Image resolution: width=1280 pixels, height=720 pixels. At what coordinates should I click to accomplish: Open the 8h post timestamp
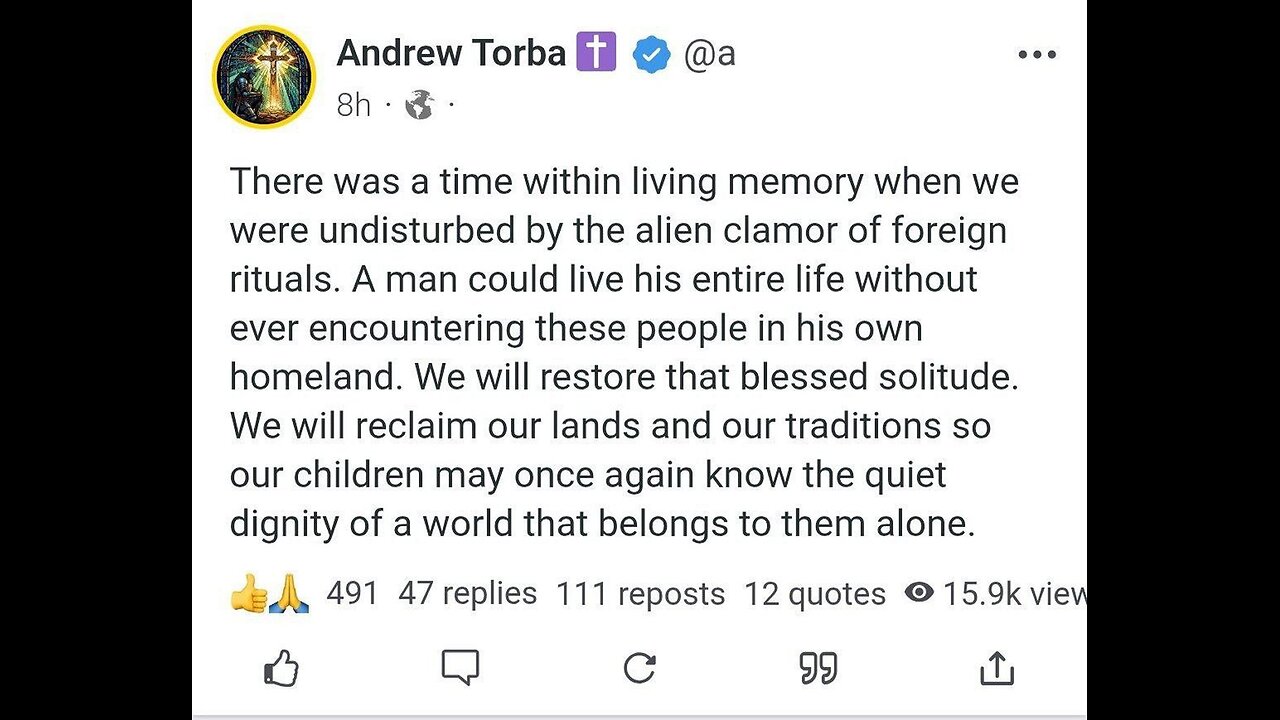tap(353, 104)
